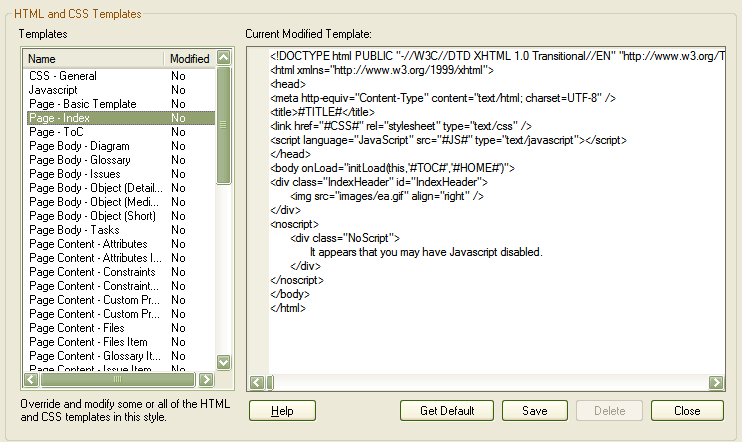The height and width of the screenshot is (442, 742).
Task: Select the Page Content - Attributes I... template
Action: tap(121, 258)
